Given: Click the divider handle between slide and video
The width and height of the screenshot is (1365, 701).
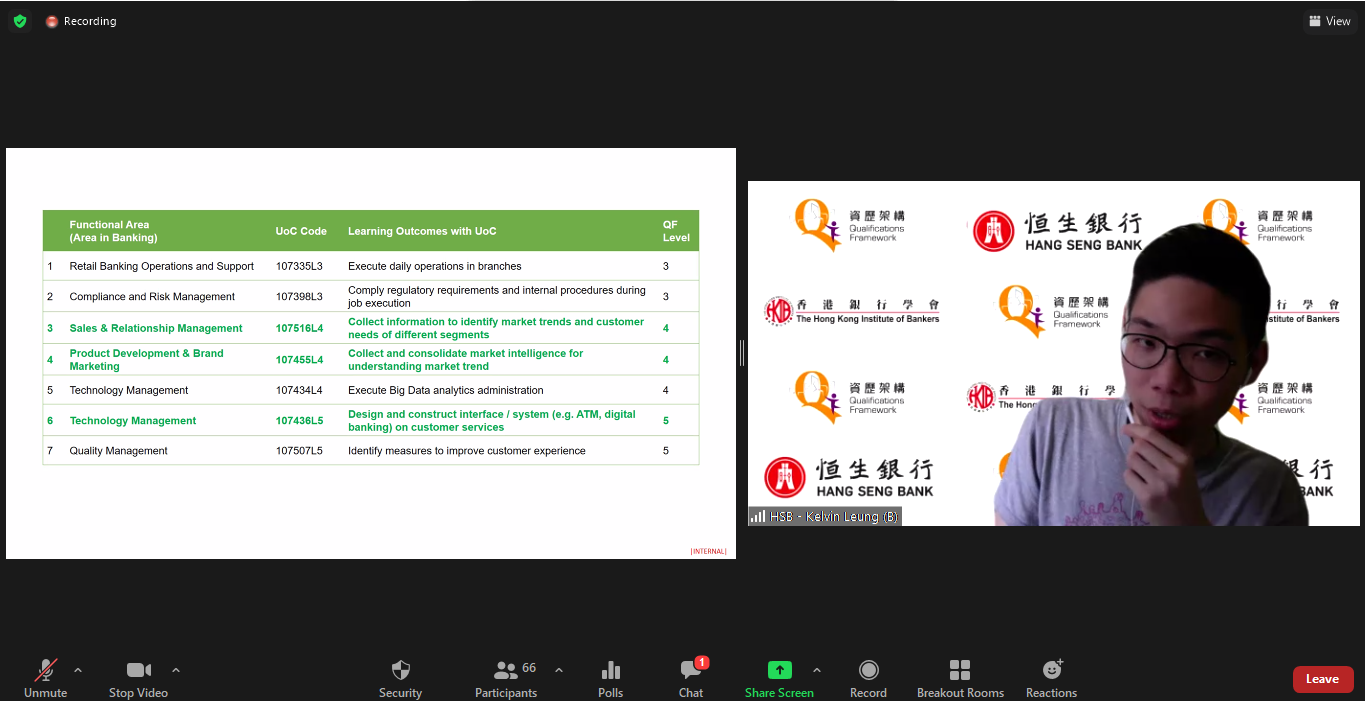Looking at the screenshot, I should pos(742,352).
